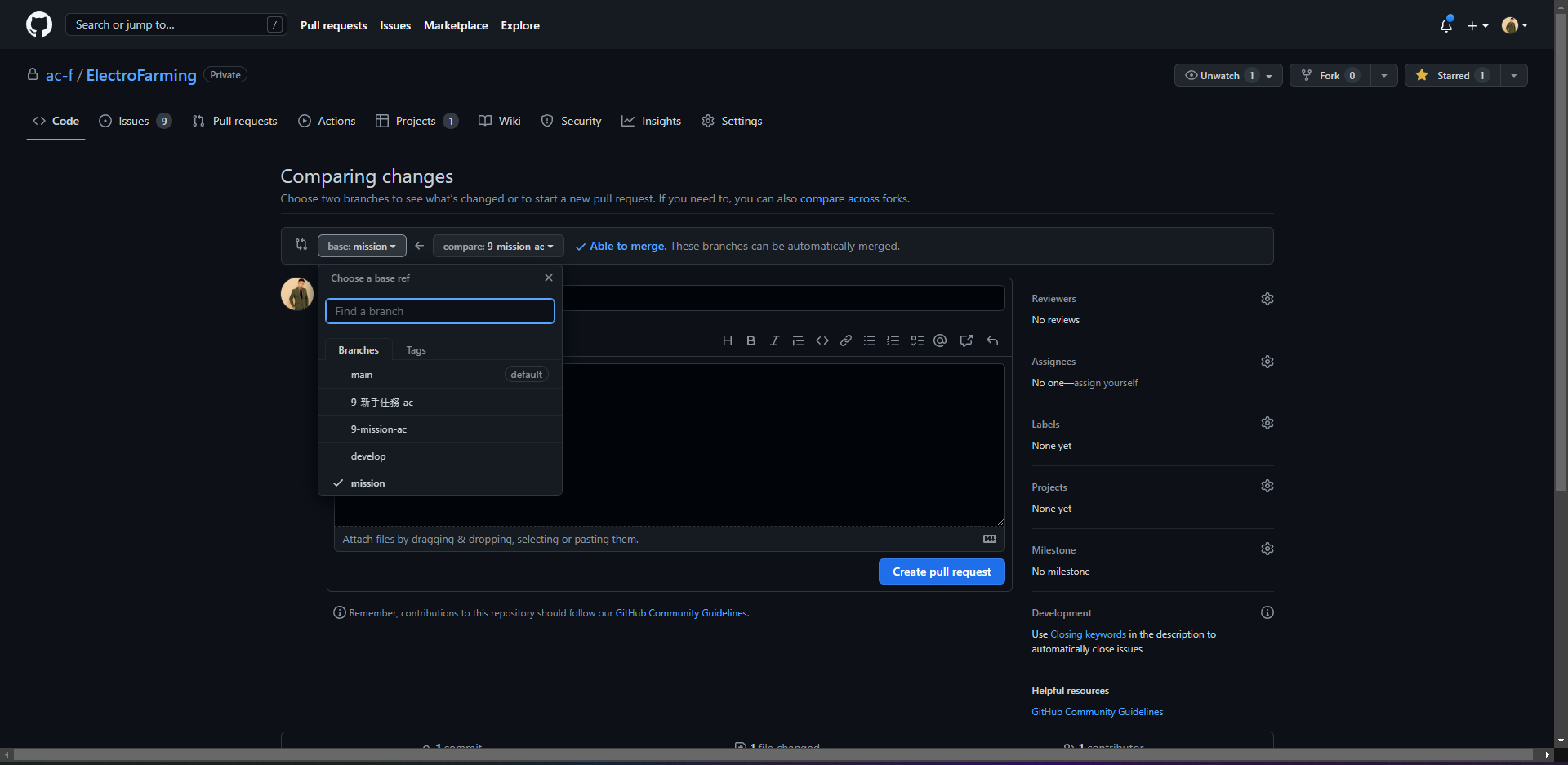The height and width of the screenshot is (765, 1568).
Task: Choose the 9-新手任務-ac branch
Action: [x=440, y=402]
